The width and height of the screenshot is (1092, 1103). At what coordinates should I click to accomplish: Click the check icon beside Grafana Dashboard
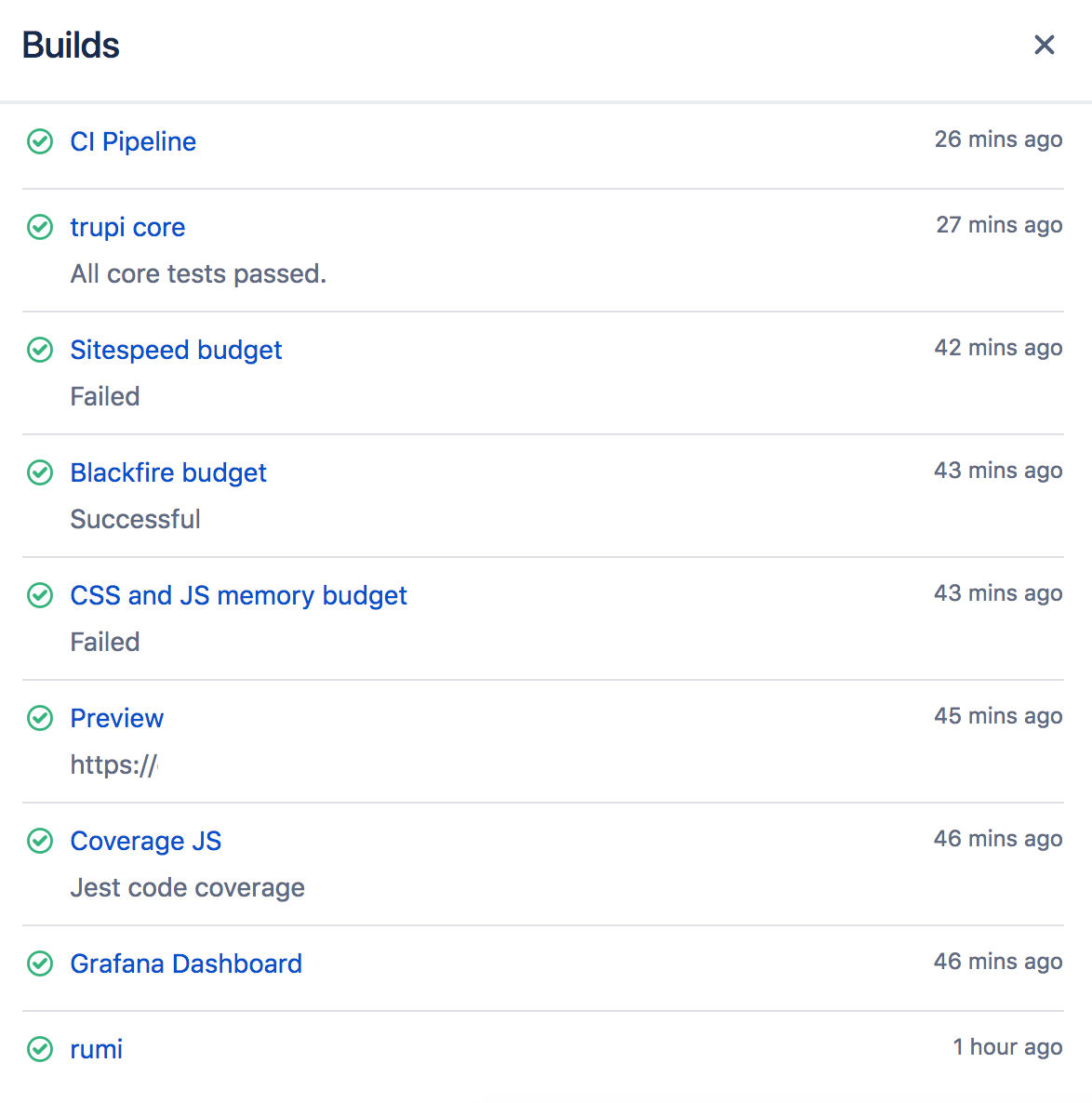pos(40,964)
